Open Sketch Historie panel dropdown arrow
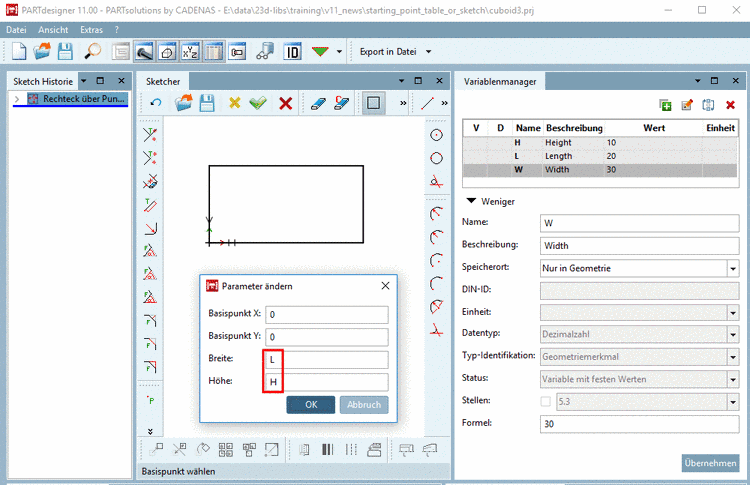This screenshot has width=750, height=485. (x=84, y=81)
